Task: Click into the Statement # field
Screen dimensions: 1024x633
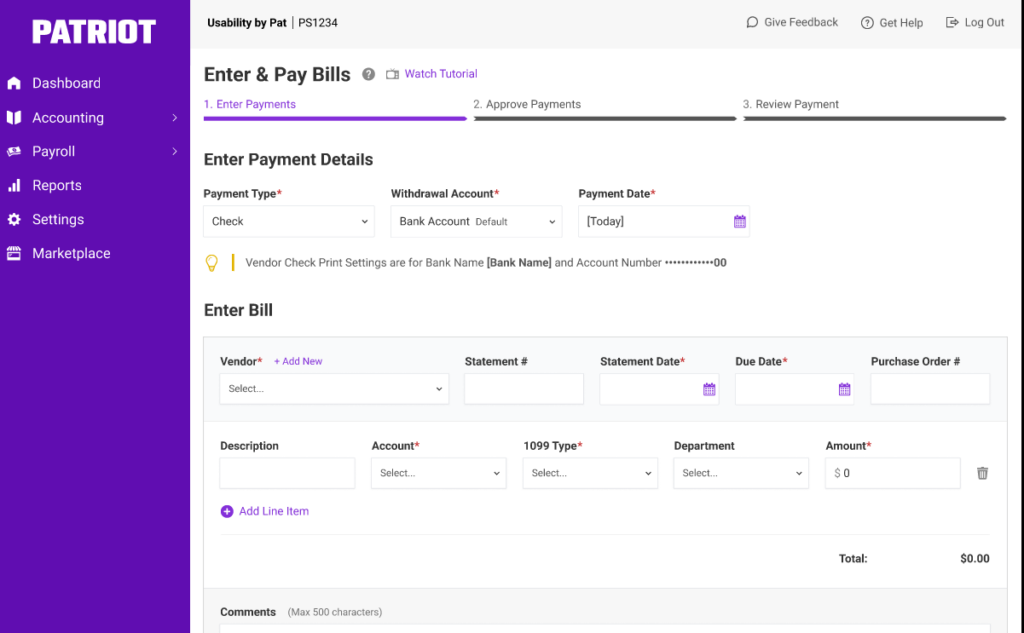Action: [524, 389]
